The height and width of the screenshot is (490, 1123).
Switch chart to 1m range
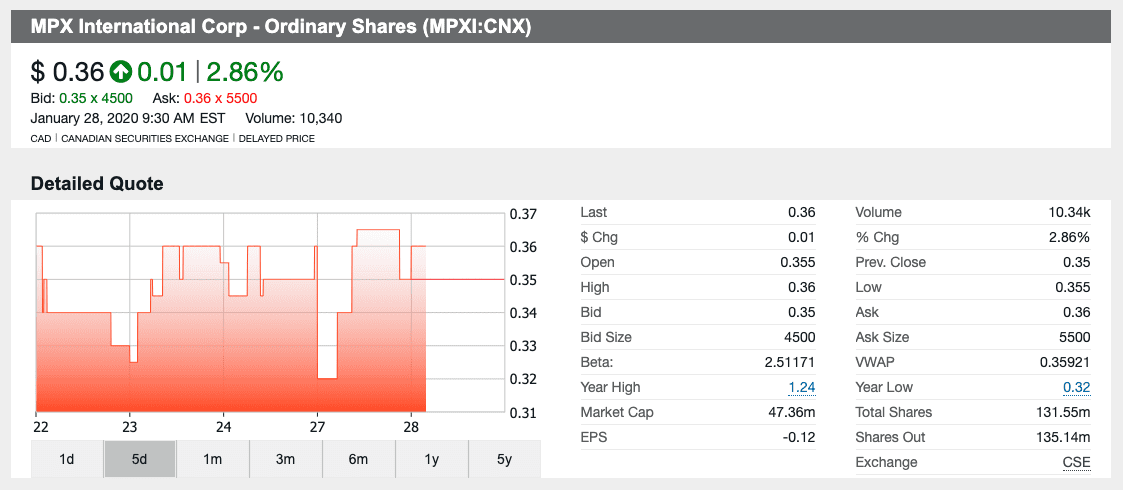[x=212, y=459]
